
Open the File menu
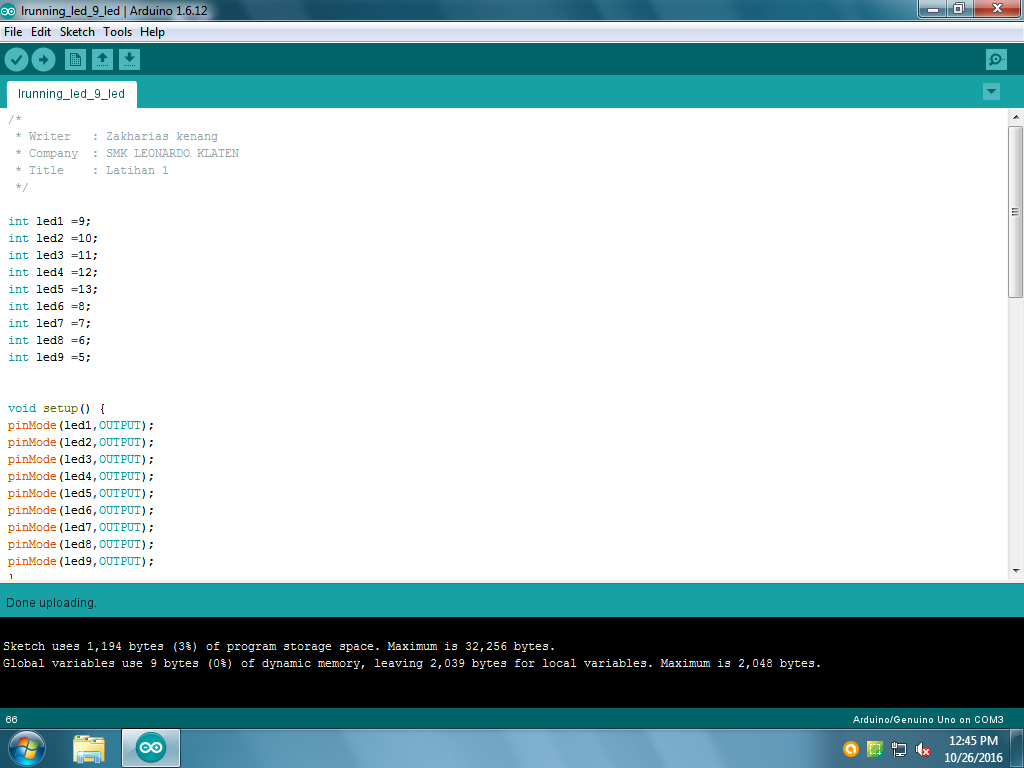(13, 32)
